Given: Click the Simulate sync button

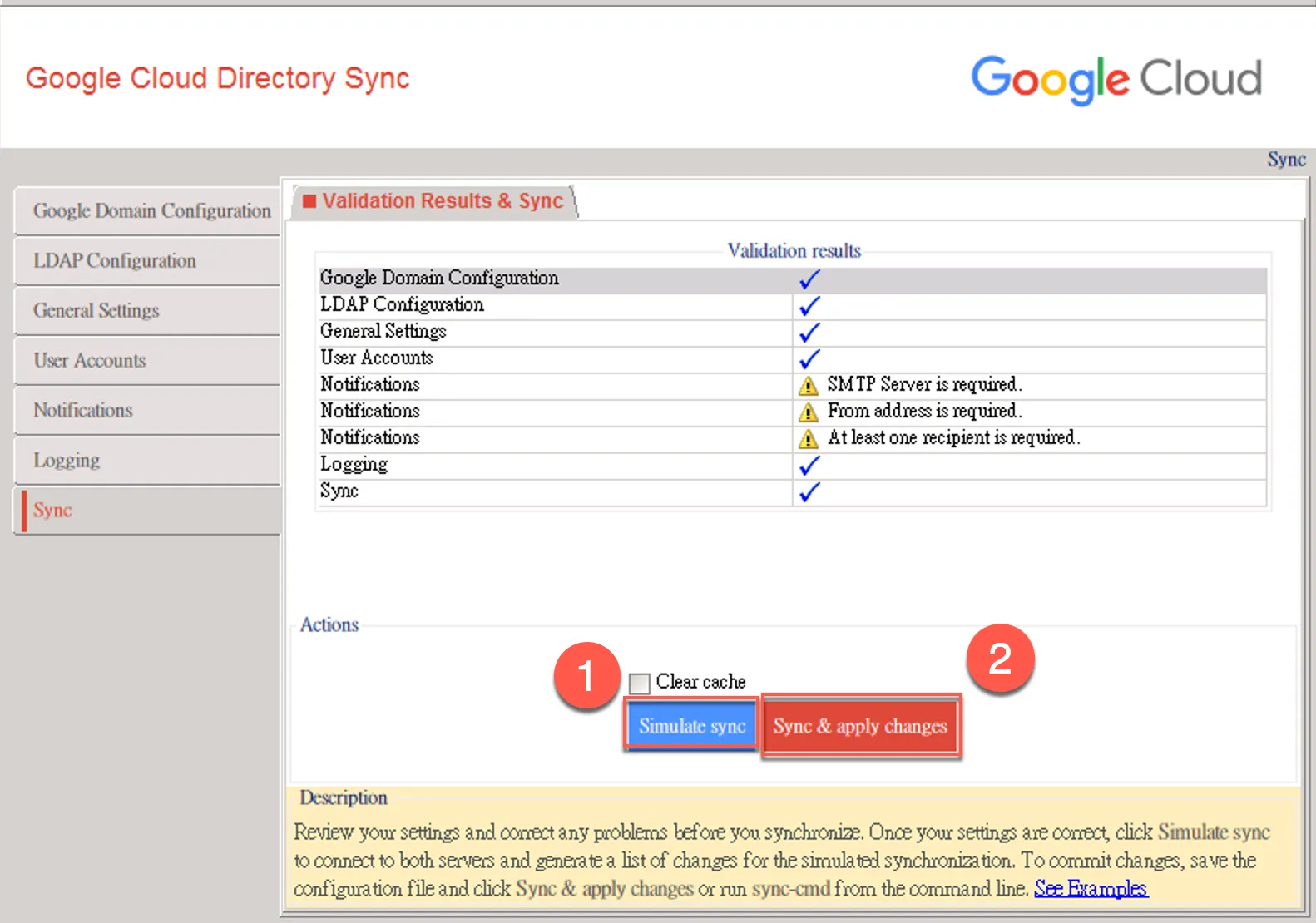Looking at the screenshot, I should (x=691, y=726).
